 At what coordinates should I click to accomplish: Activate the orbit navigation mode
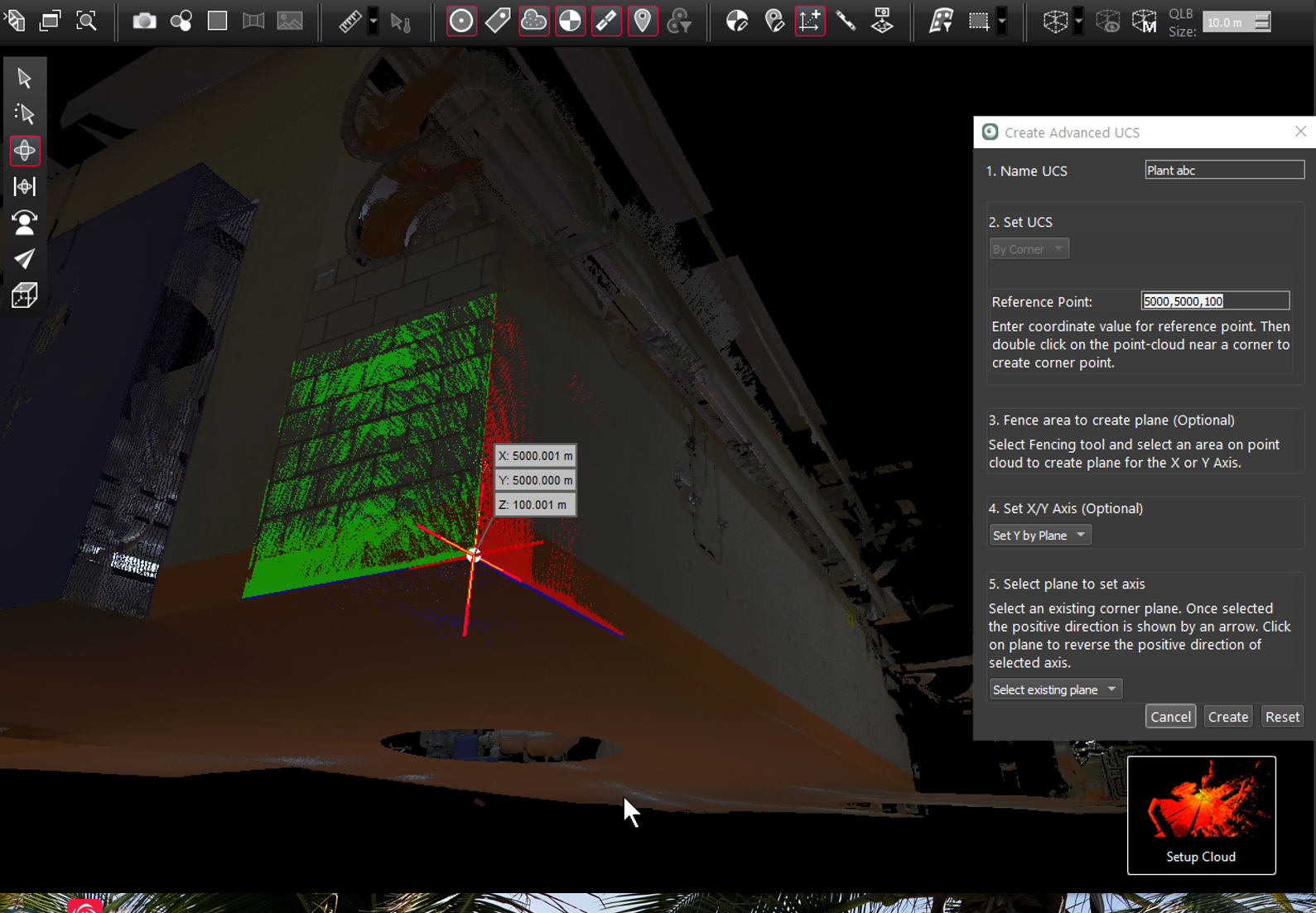pyautogui.click(x=25, y=151)
